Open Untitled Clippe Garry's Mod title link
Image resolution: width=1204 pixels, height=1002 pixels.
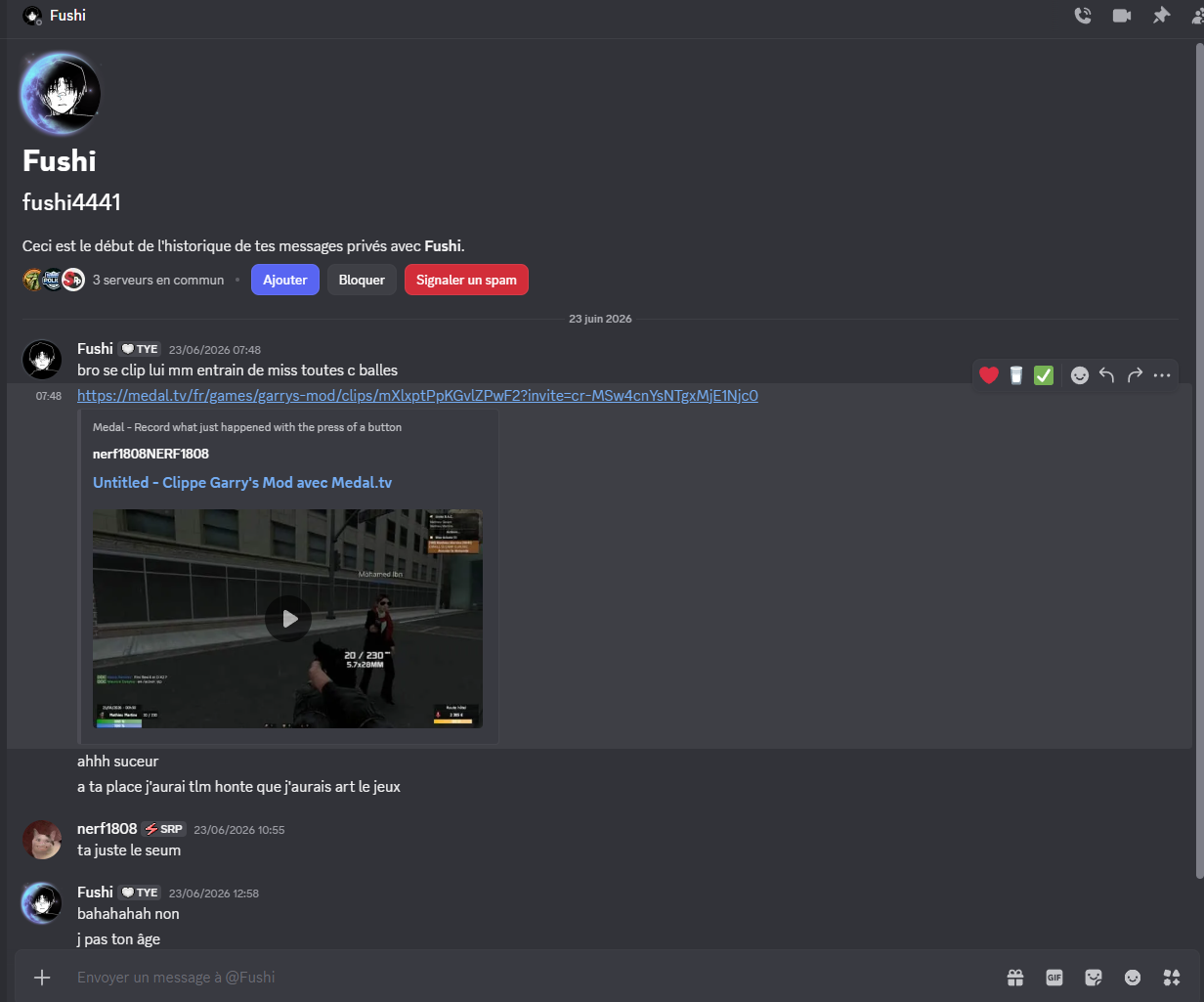pos(242,483)
